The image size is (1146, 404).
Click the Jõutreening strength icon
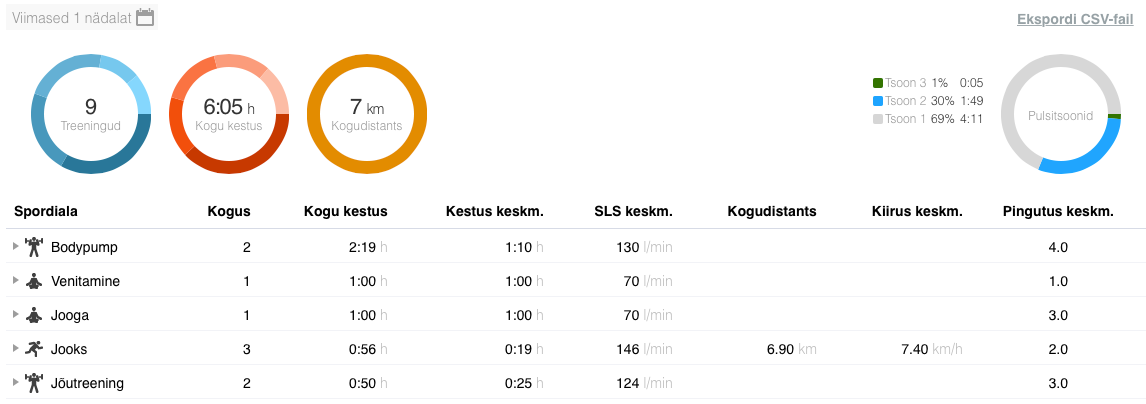pos(34,383)
